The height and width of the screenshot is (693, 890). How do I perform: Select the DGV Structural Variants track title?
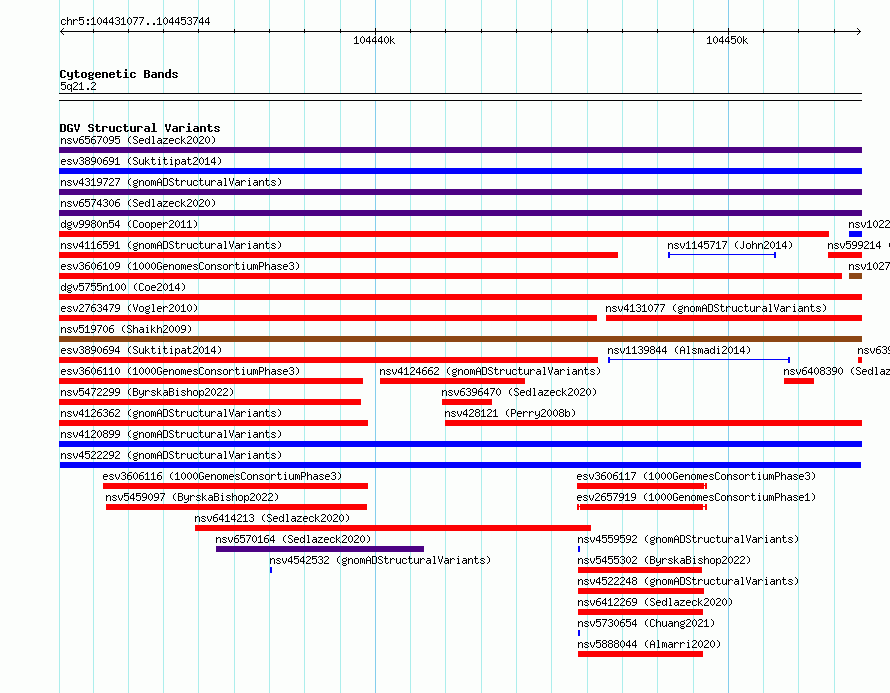[x=140, y=128]
